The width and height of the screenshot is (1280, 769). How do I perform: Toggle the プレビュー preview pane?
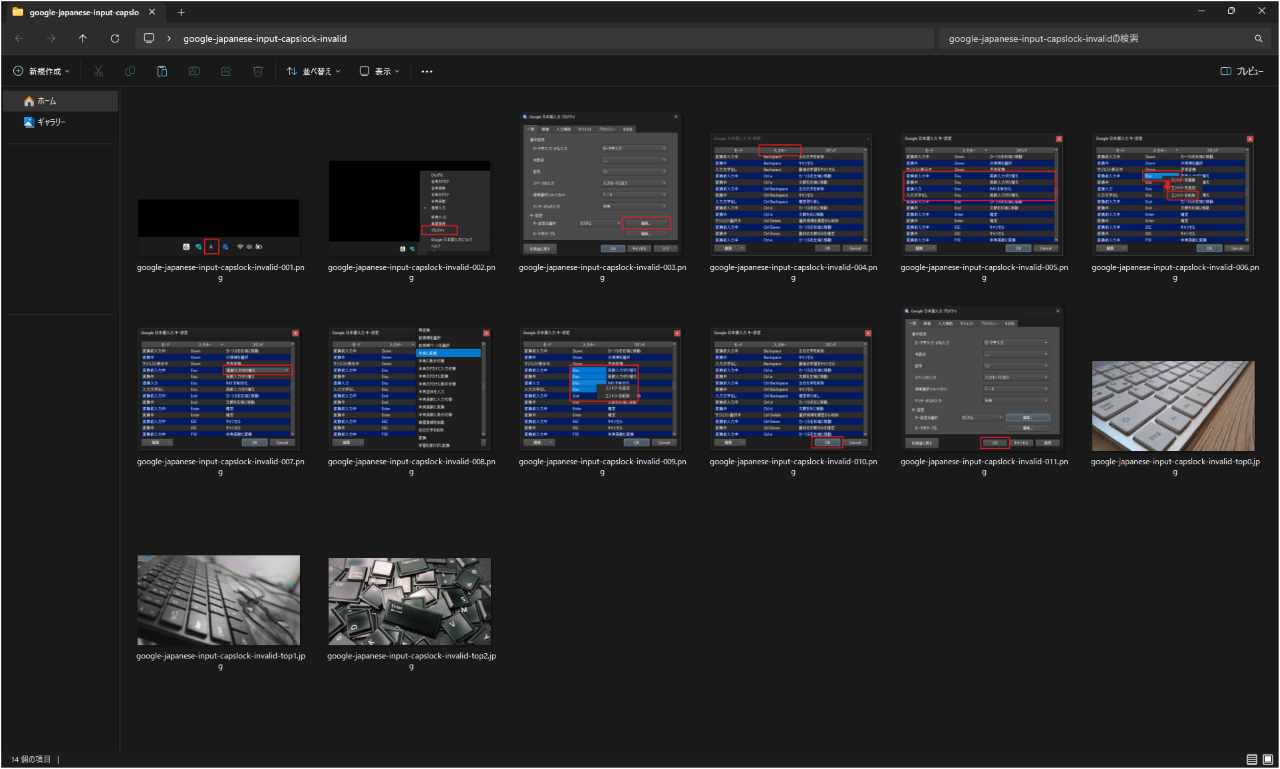1242,71
